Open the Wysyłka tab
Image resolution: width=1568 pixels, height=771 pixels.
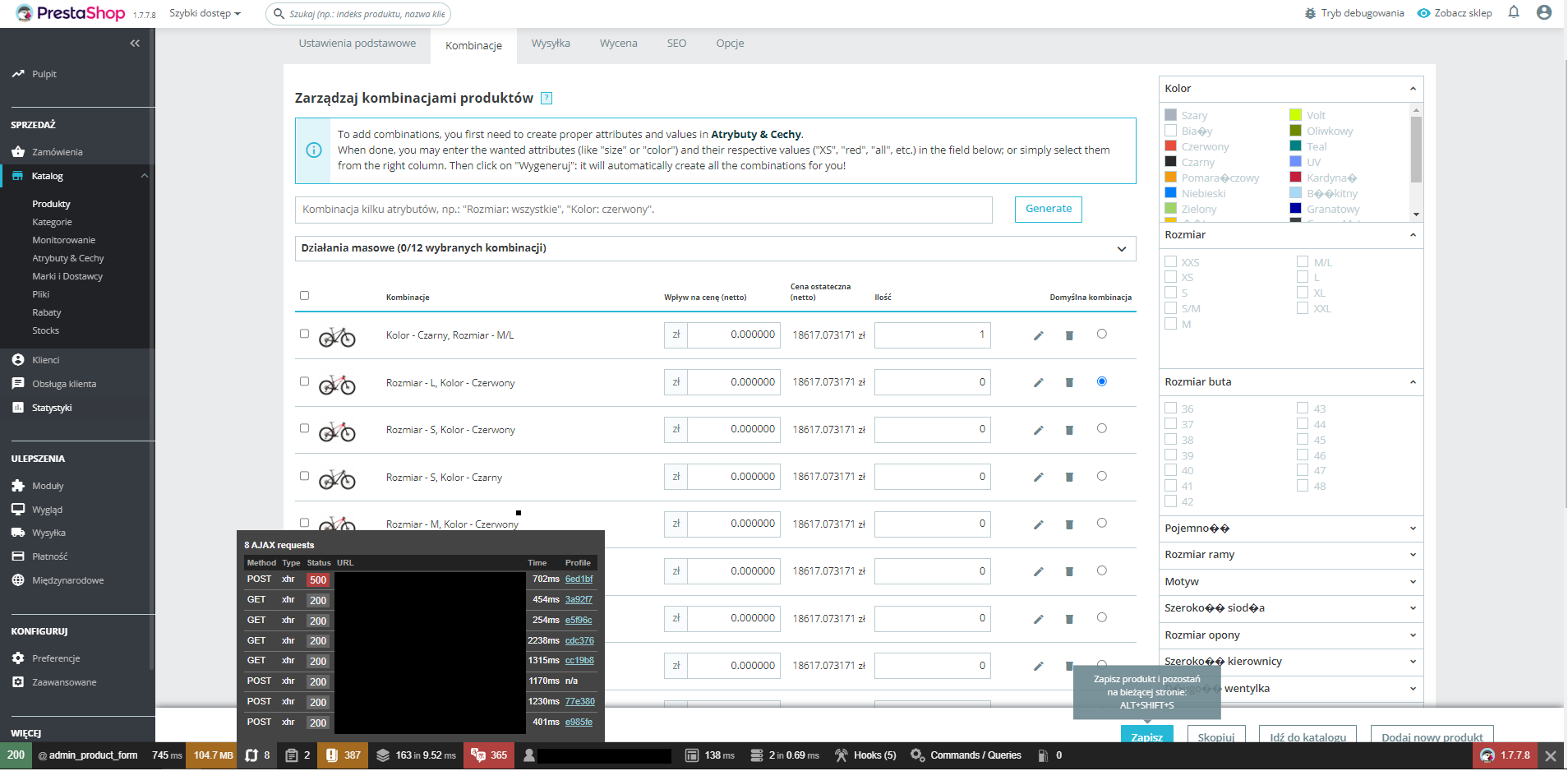tap(551, 44)
